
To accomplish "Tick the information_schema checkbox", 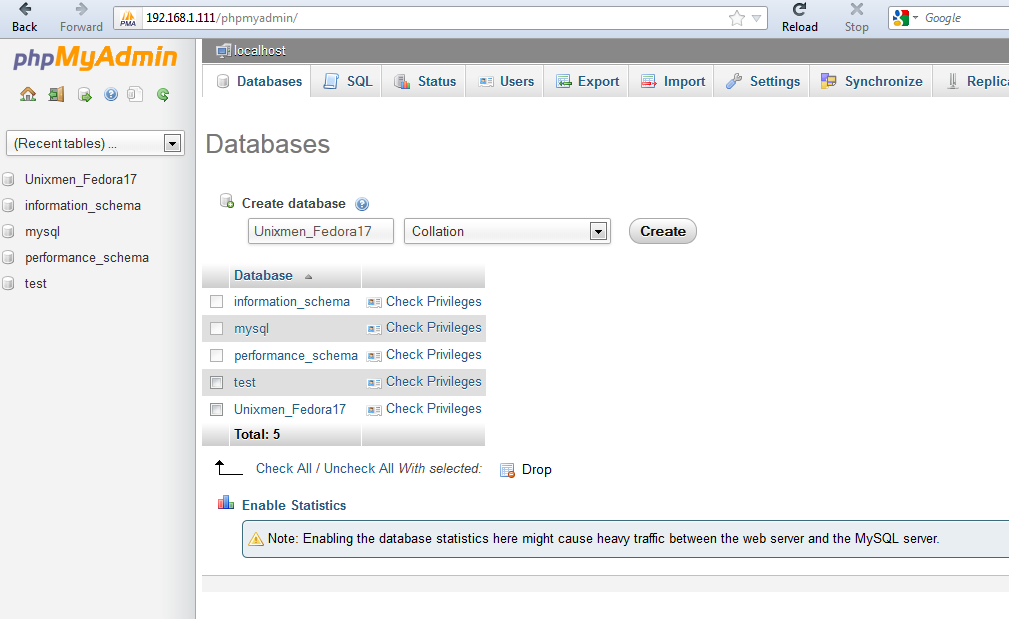I will (217, 302).
